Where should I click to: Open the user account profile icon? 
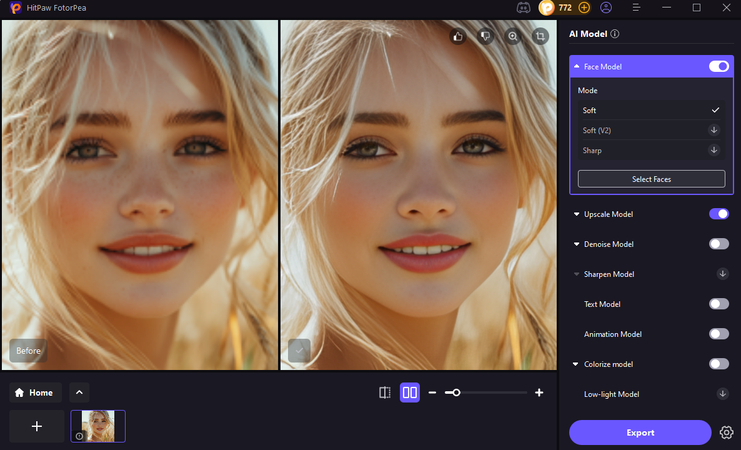pyautogui.click(x=606, y=8)
